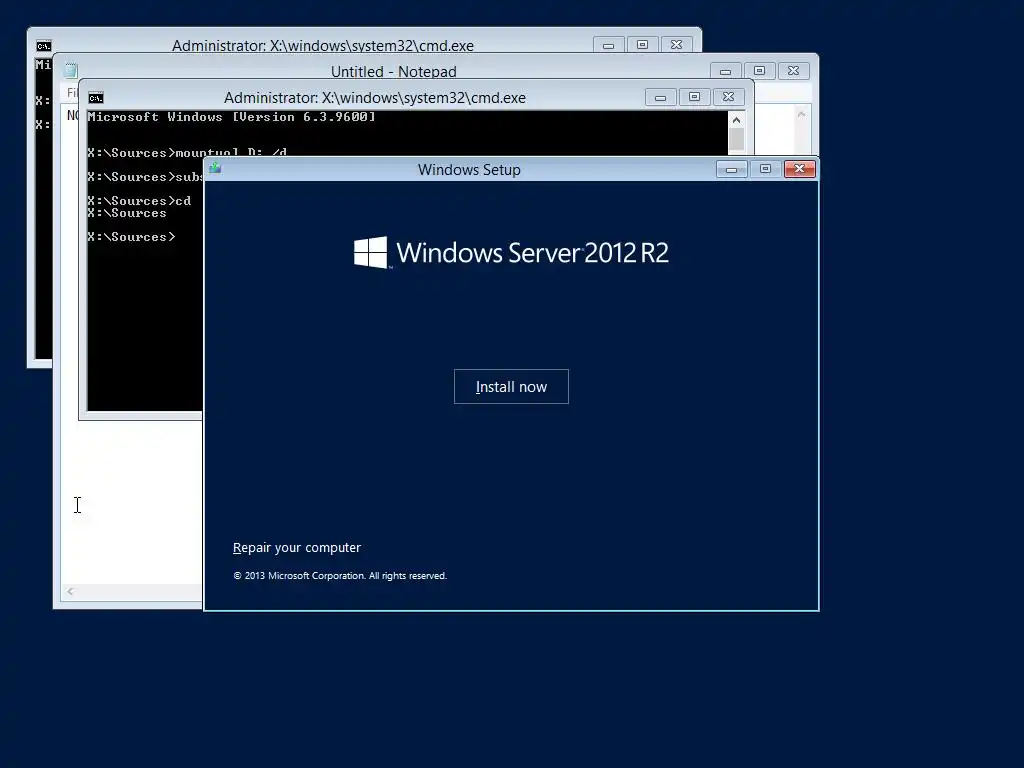The width and height of the screenshot is (1024, 768).
Task: Minimize the front cmd.exe window
Action: click(x=660, y=97)
